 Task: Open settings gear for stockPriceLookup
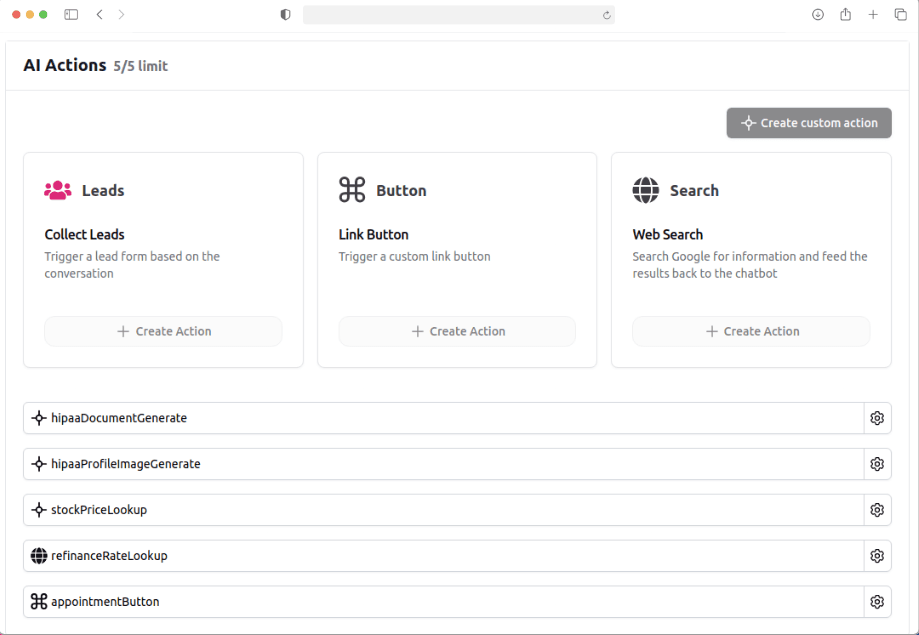[877, 509]
